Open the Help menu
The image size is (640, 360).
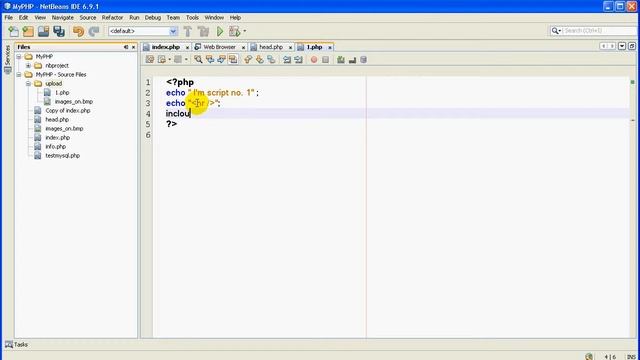[235, 18]
